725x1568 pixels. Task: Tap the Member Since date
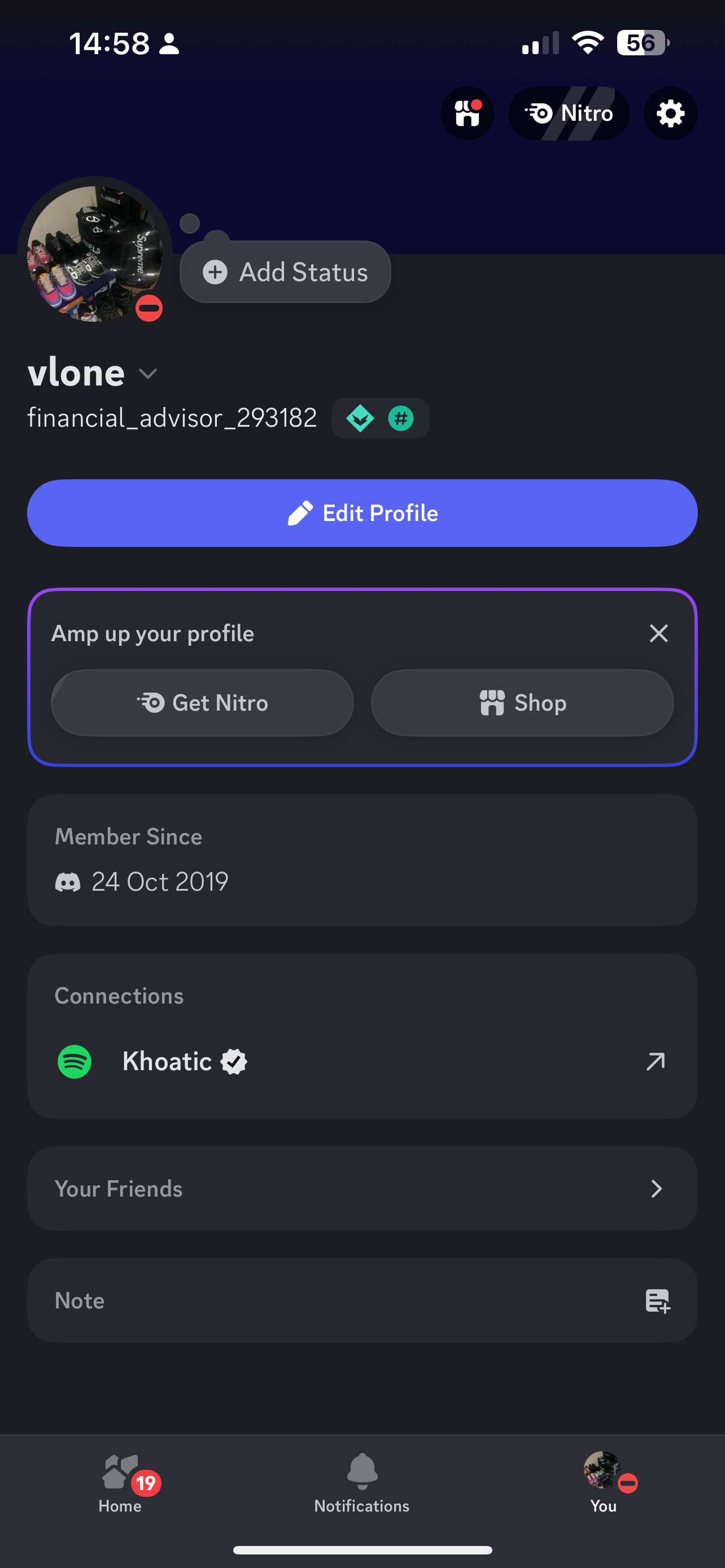[159, 882]
